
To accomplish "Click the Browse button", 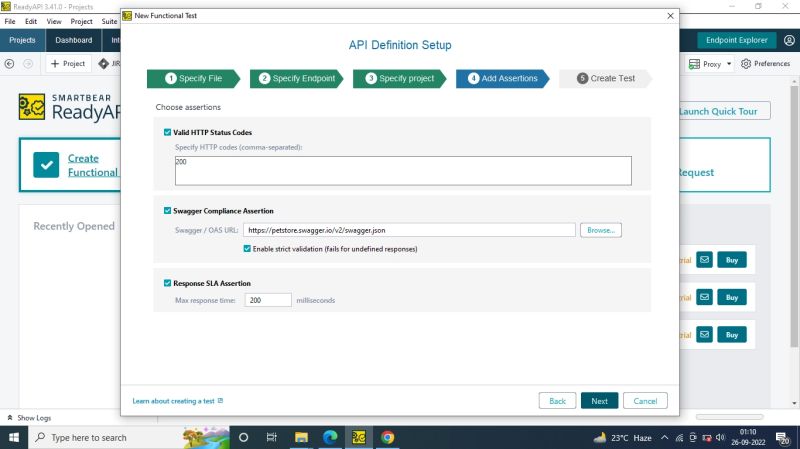I will point(601,230).
